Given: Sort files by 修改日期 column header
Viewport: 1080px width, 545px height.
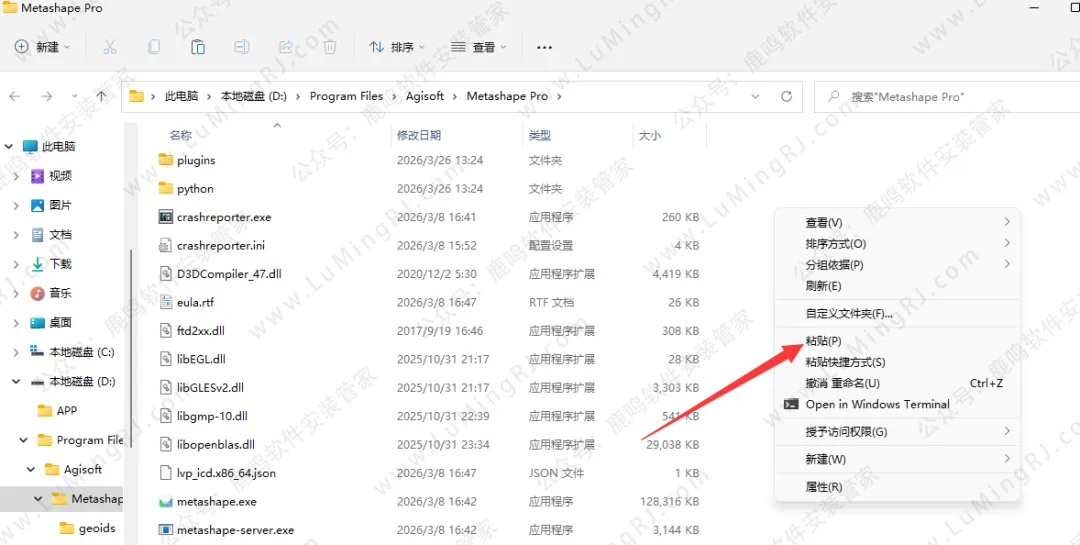Looking at the screenshot, I should click(419, 135).
